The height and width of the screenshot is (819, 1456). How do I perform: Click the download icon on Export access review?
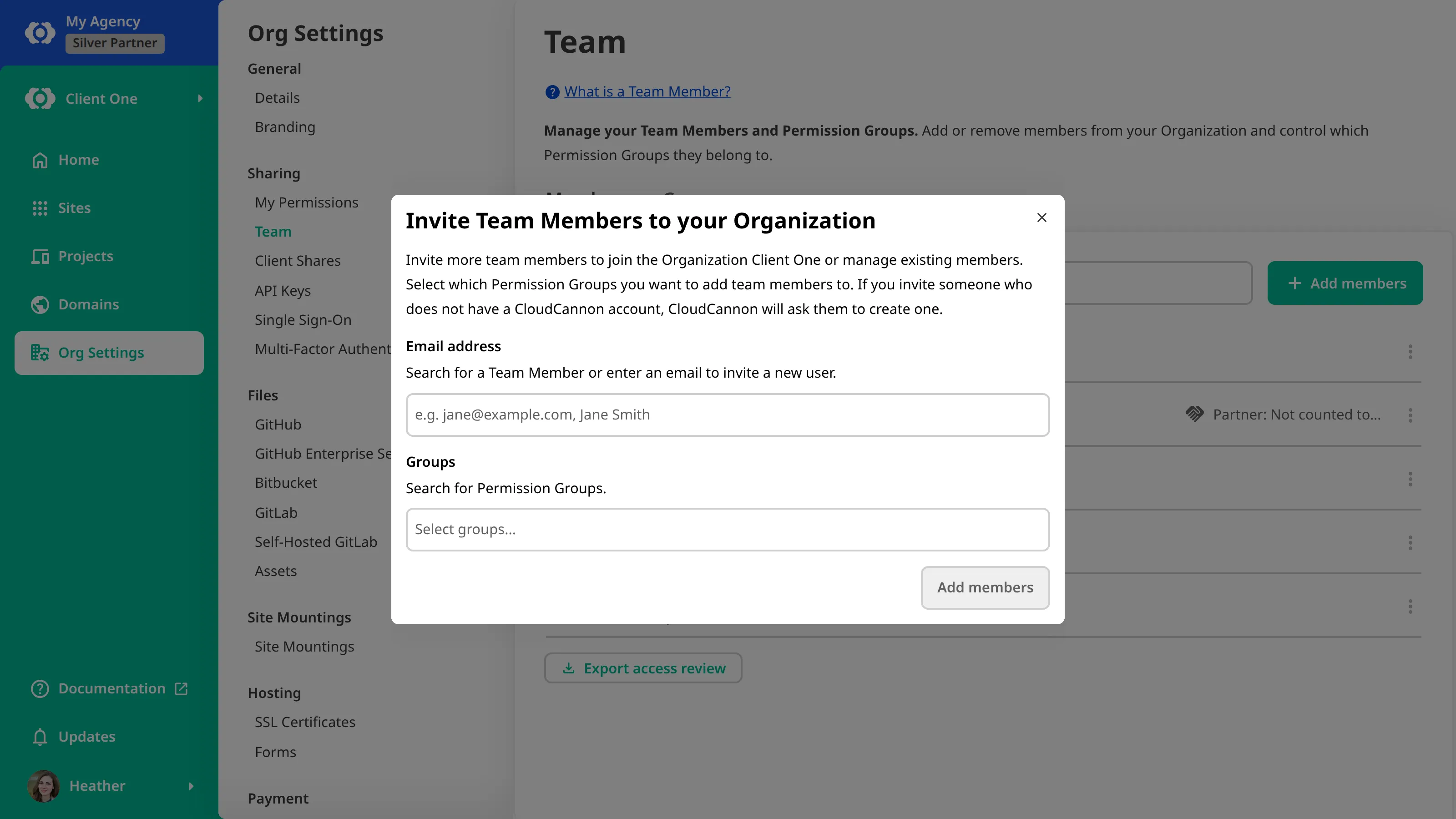point(569,668)
